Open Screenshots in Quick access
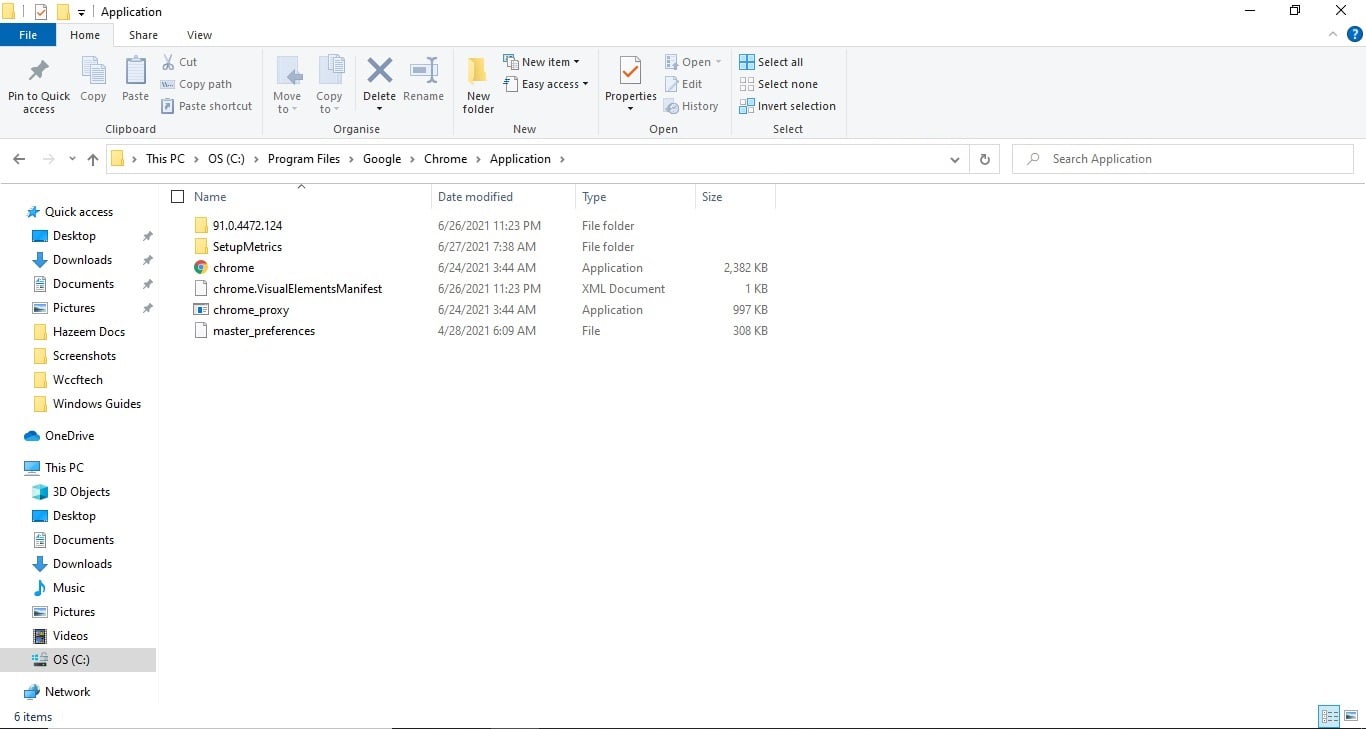 point(84,356)
